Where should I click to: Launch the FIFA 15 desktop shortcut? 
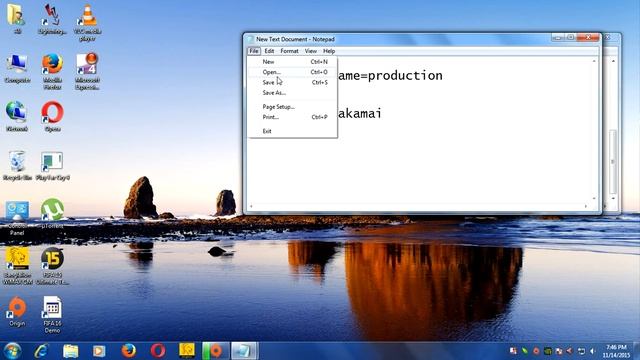click(52, 266)
